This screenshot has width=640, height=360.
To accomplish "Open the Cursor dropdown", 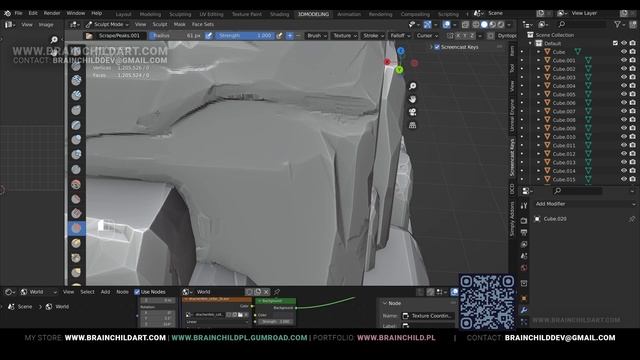I will pyautogui.click(x=427, y=36).
